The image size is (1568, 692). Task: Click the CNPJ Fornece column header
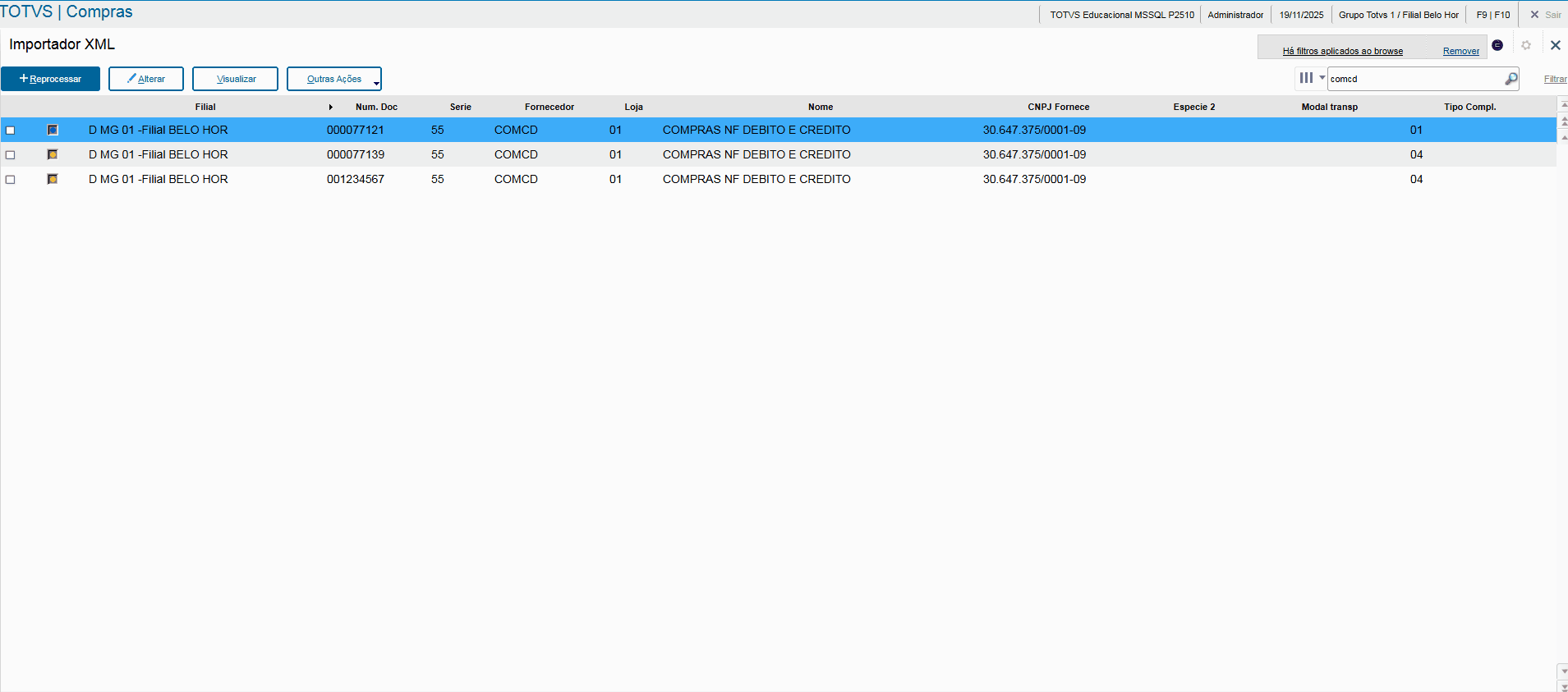click(1059, 107)
